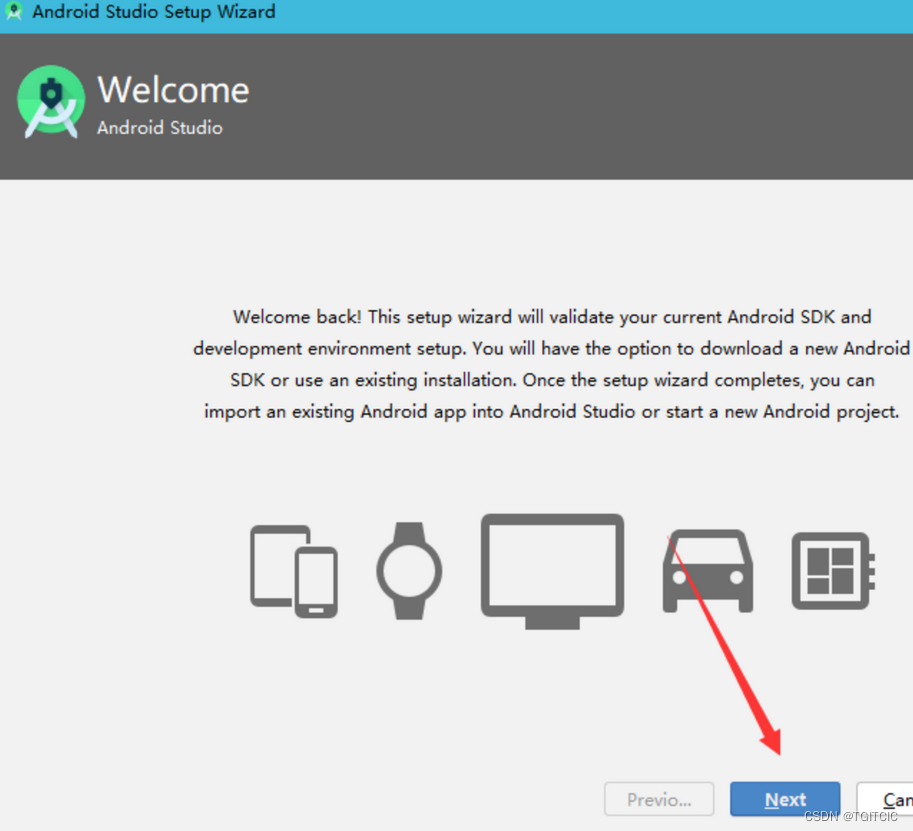
Task: Click the Android Things board icon
Action: (x=833, y=571)
